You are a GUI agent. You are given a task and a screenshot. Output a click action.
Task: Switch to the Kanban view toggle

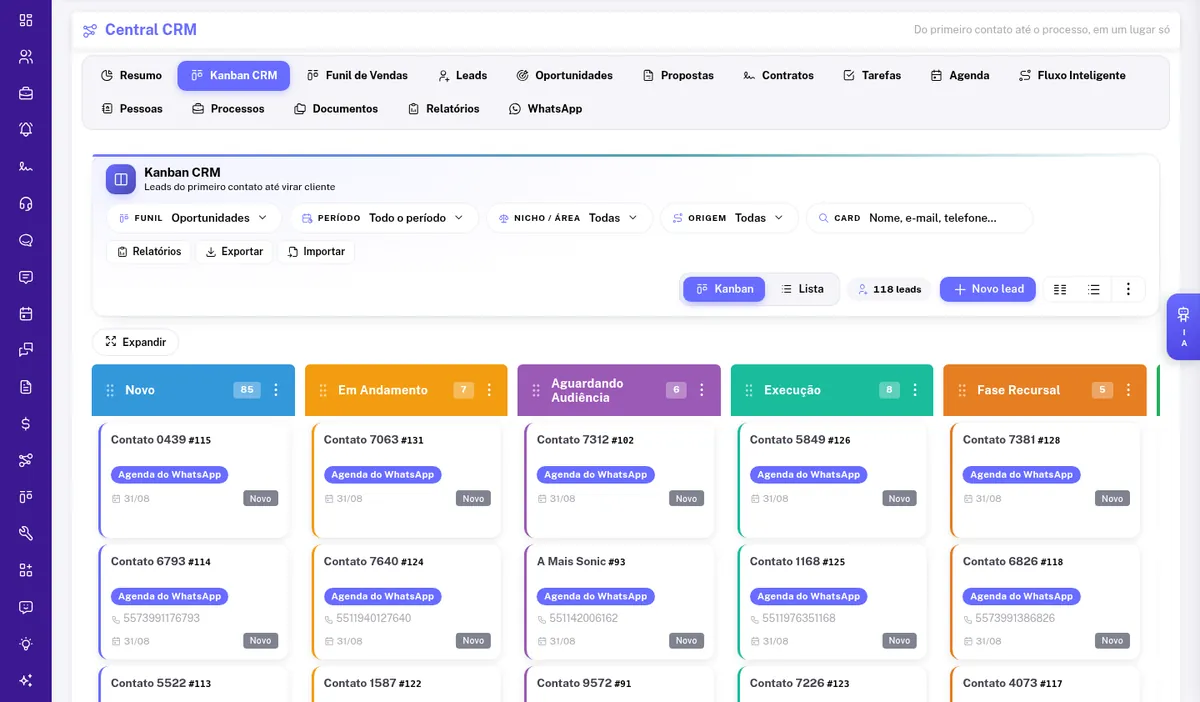[x=724, y=289]
